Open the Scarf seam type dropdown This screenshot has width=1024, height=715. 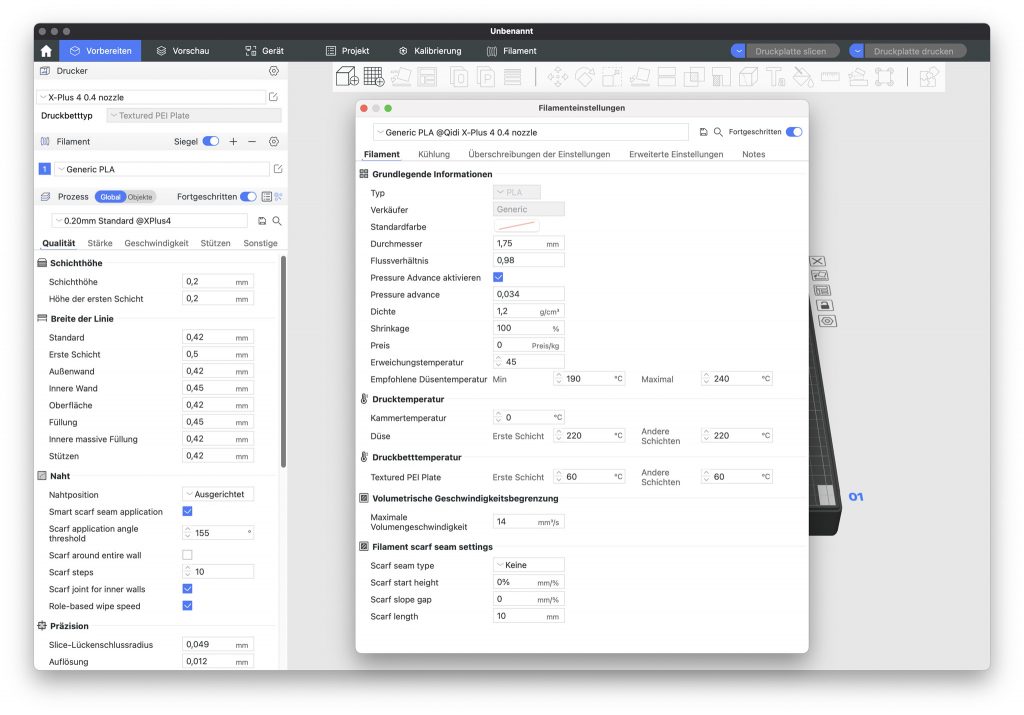(x=529, y=565)
